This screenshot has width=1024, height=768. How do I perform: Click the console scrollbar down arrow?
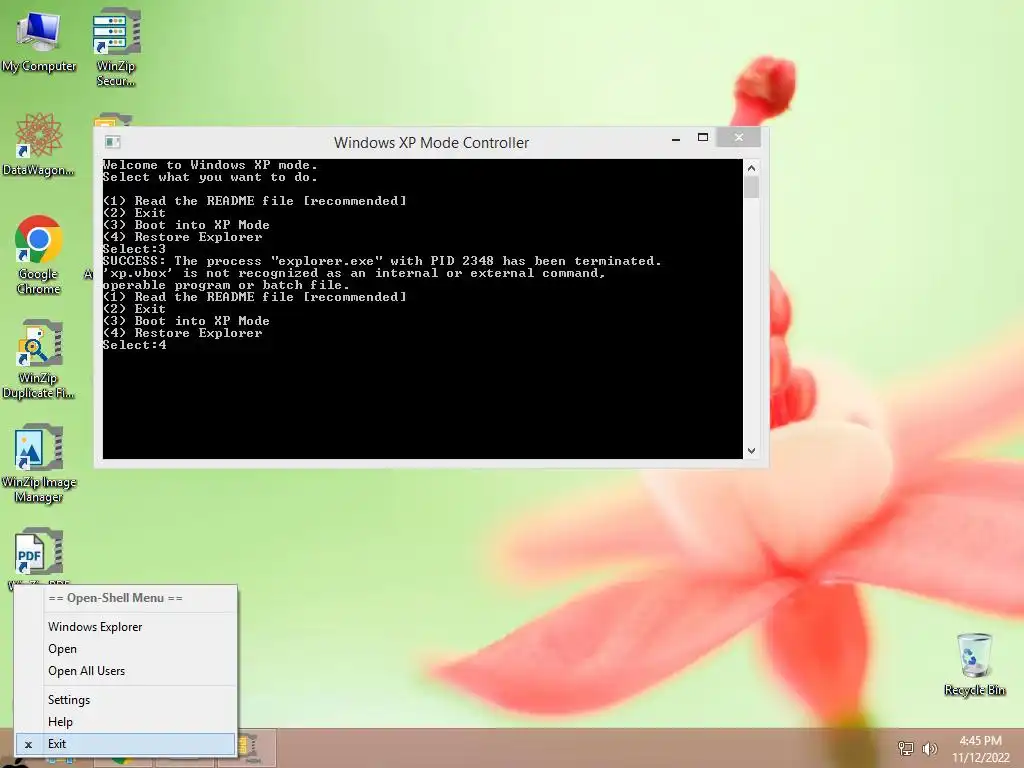pyautogui.click(x=751, y=451)
